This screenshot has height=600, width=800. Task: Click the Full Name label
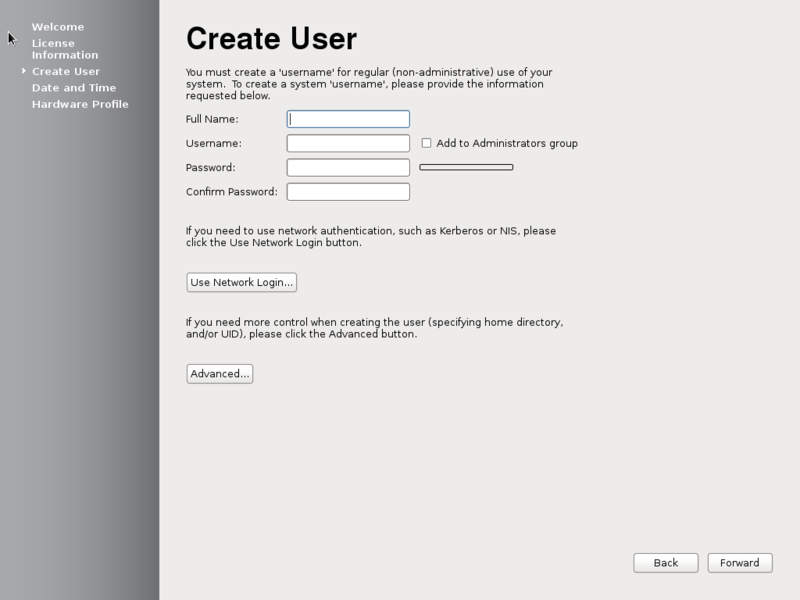212,119
